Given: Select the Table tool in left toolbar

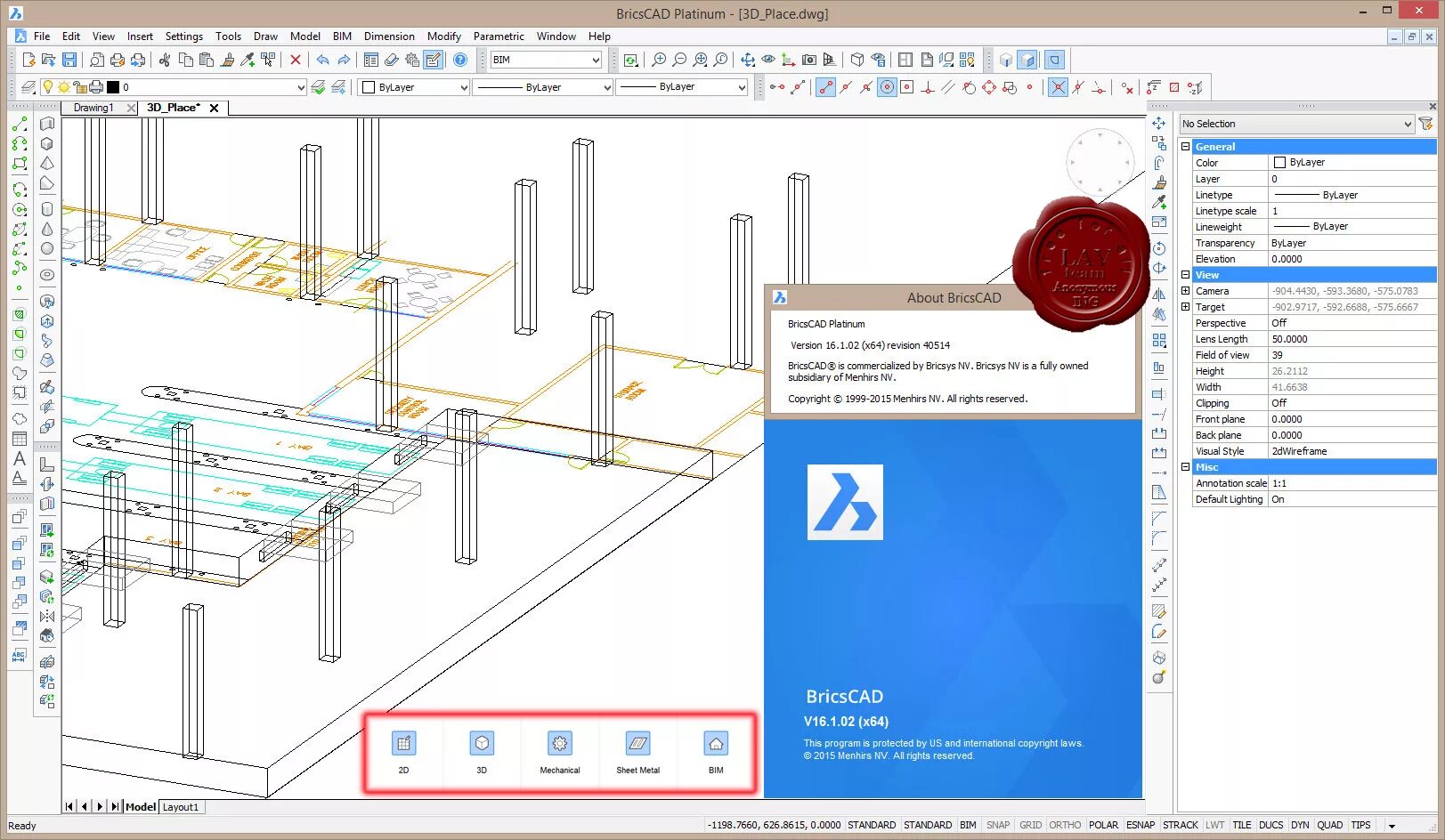Looking at the screenshot, I should (19, 439).
